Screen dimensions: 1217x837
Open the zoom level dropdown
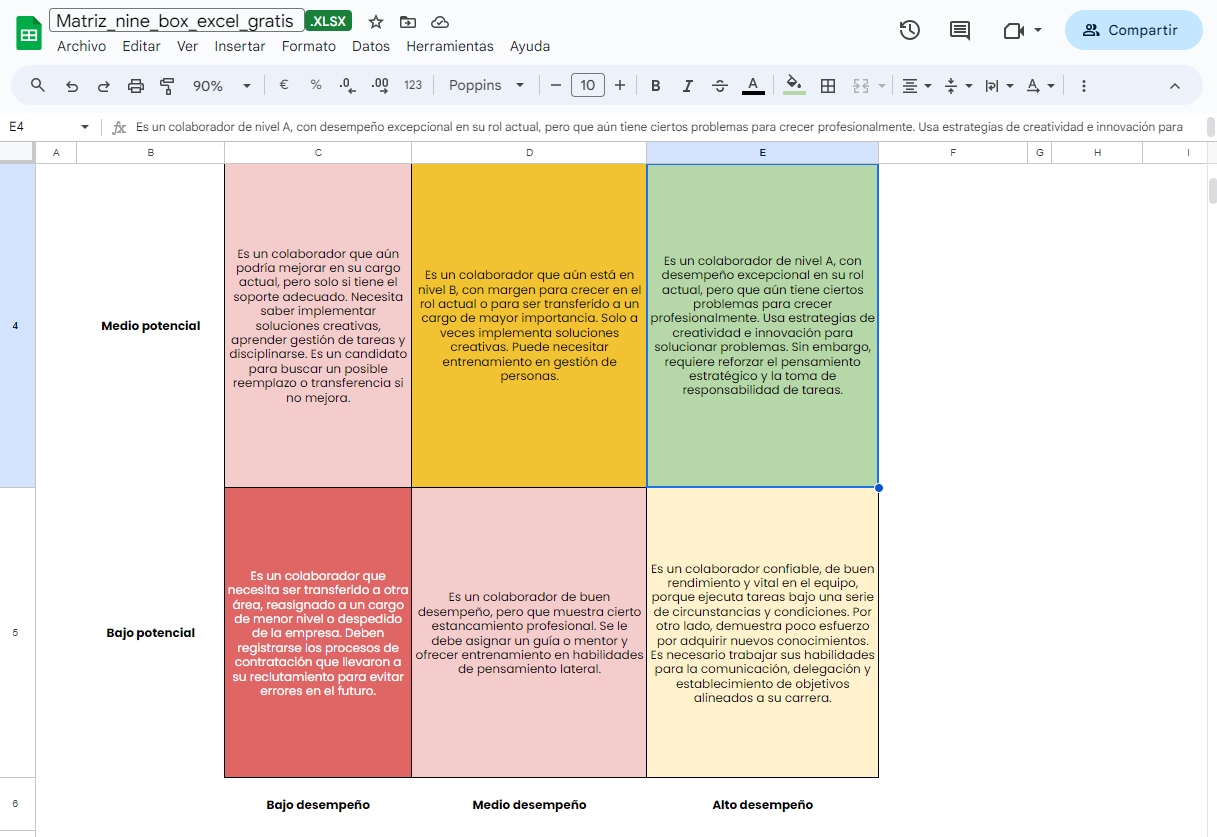[219, 85]
